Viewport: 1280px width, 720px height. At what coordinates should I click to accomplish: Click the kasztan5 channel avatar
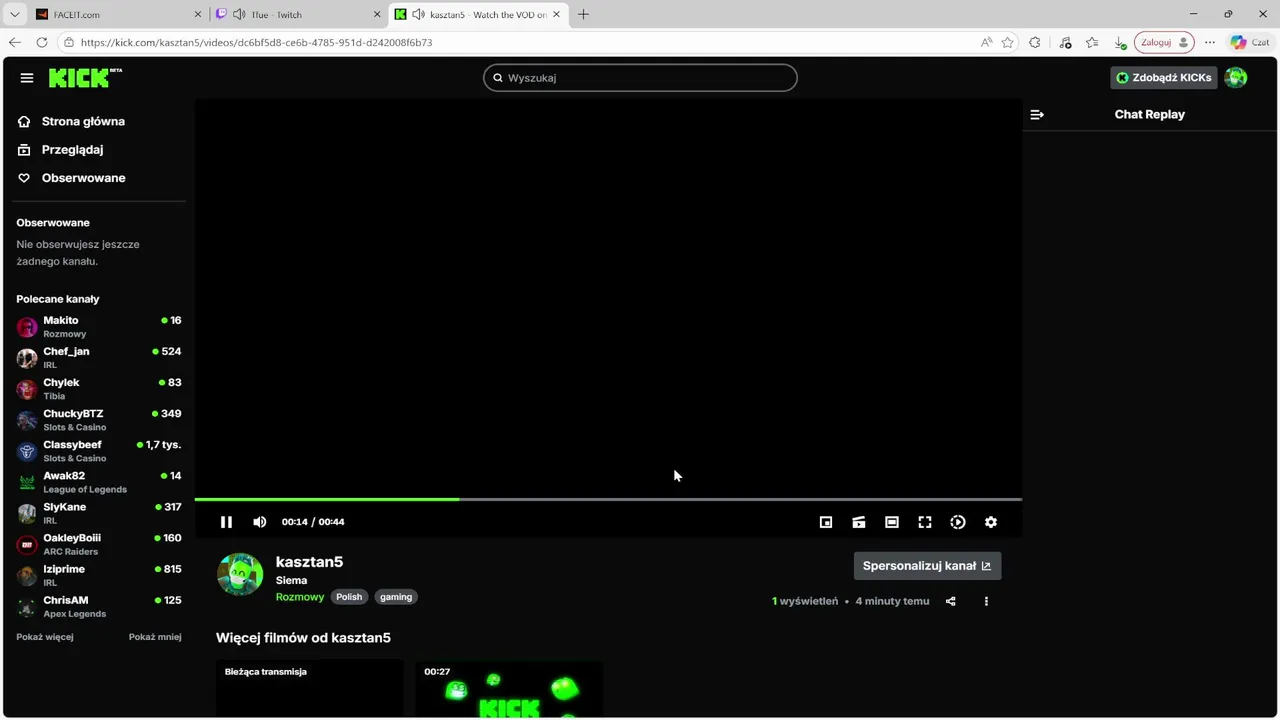(240, 574)
